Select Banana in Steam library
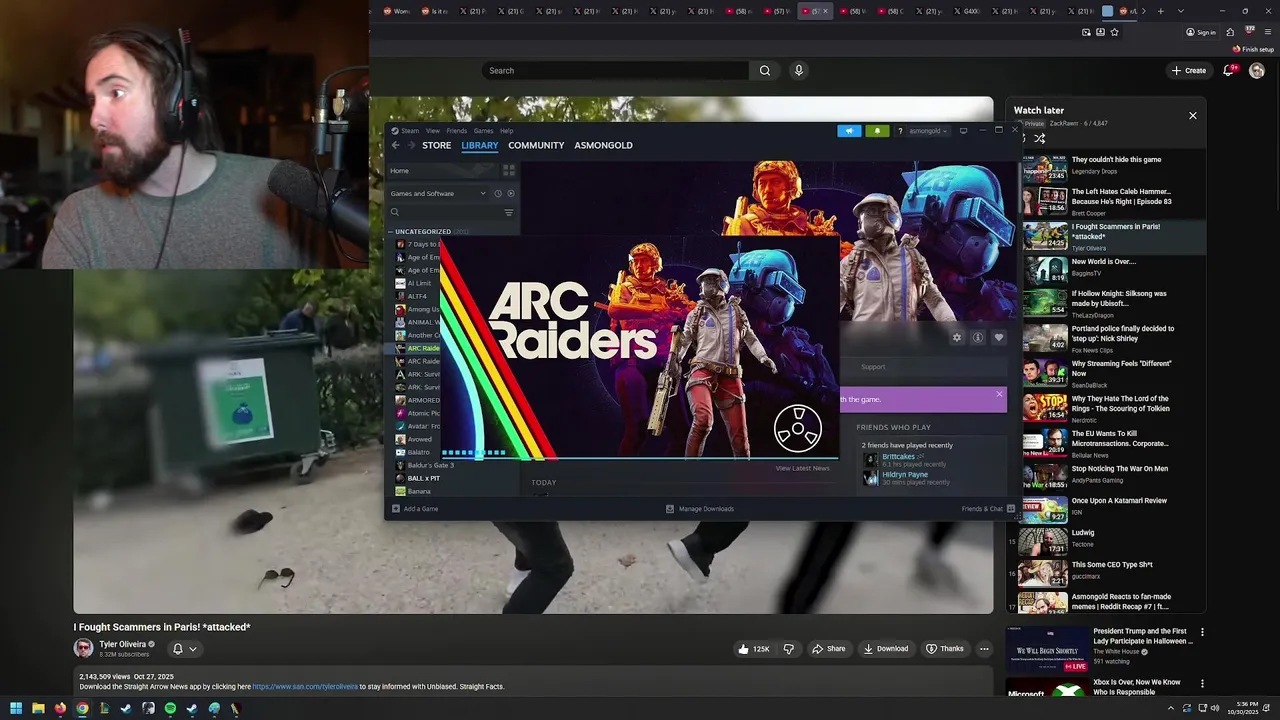The width and height of the screenshot is (1280, 720). point(418,491)
